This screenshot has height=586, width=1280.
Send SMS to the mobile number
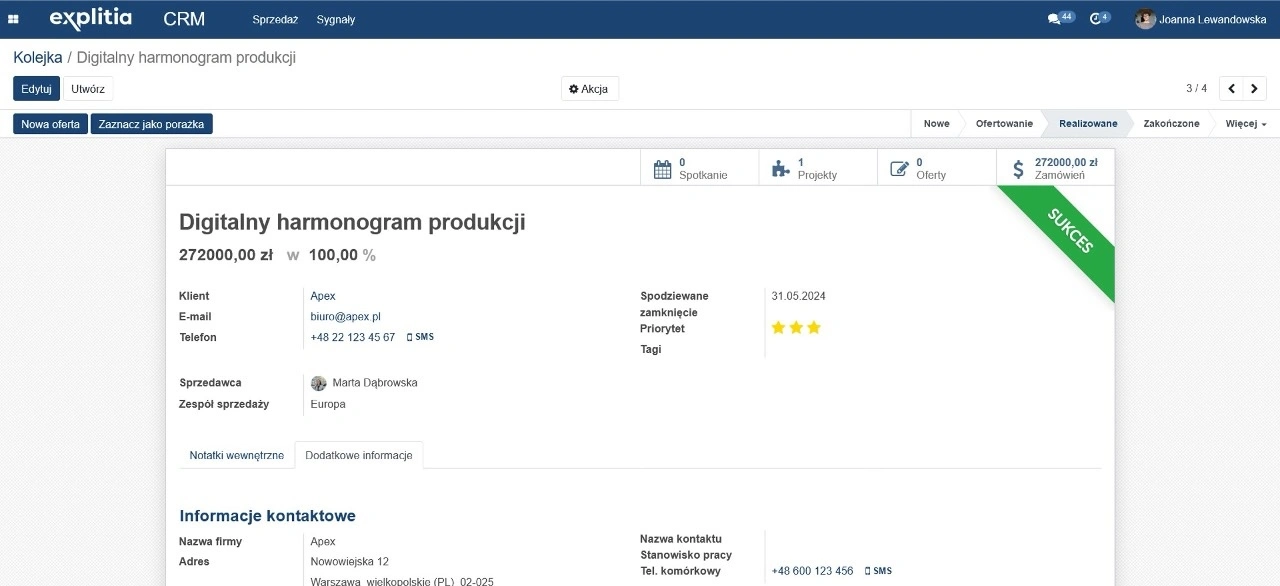[878, 571]
